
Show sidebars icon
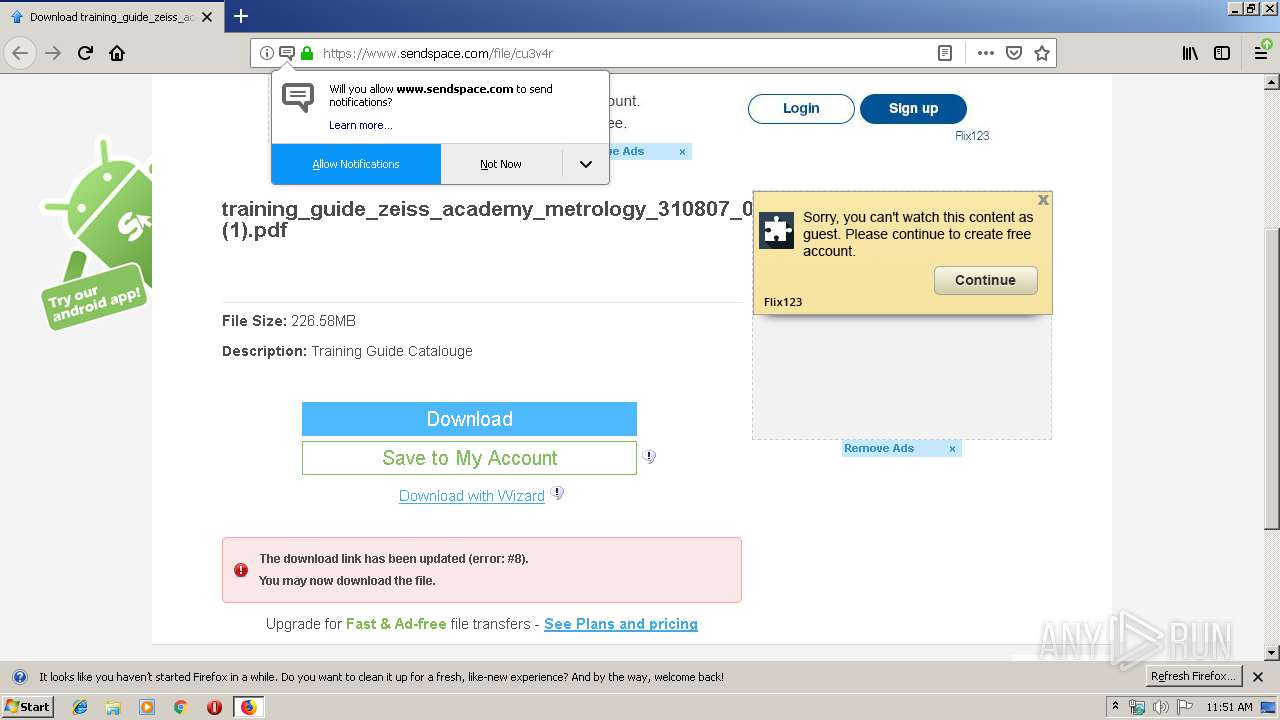[x=1222, y=53]
